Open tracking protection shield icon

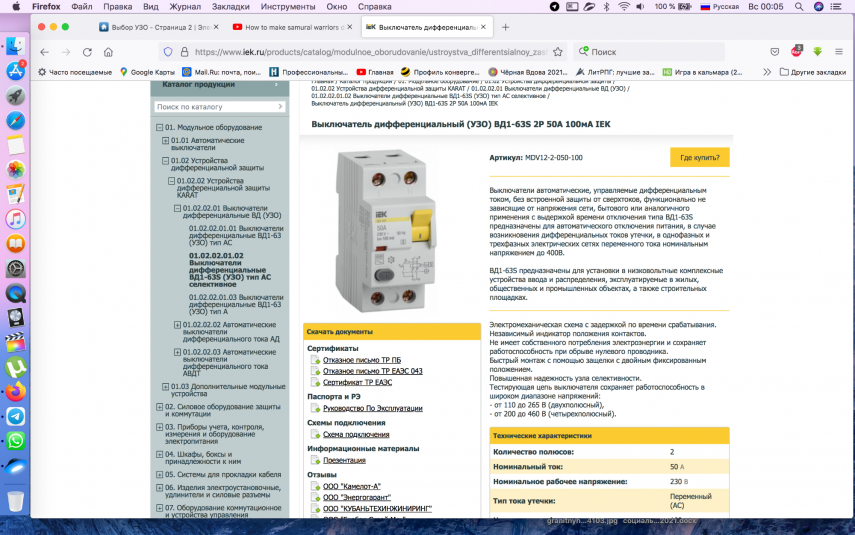(168, 52)
